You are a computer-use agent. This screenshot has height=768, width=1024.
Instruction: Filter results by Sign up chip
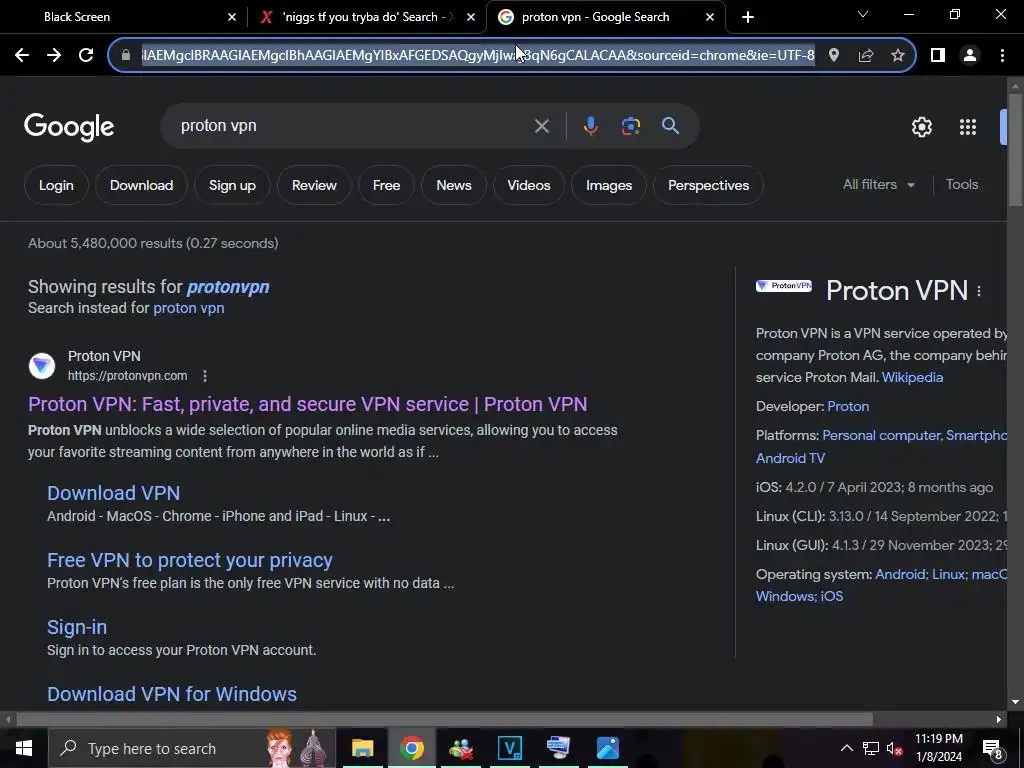coord(232,185)
